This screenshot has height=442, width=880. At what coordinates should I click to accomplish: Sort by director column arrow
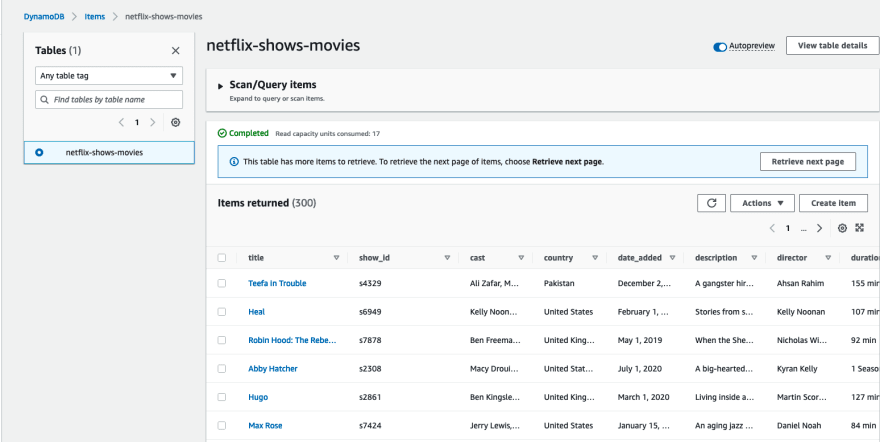tap(828, 258)
